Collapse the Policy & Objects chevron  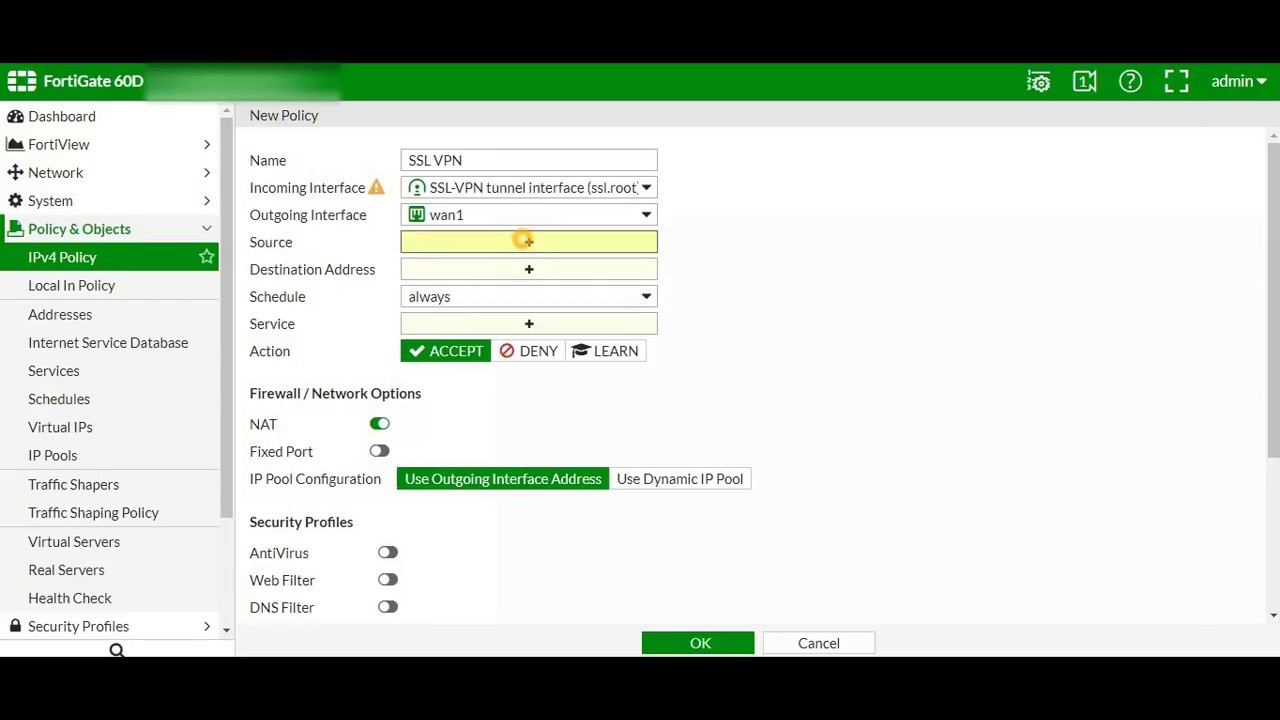(207, 229)
